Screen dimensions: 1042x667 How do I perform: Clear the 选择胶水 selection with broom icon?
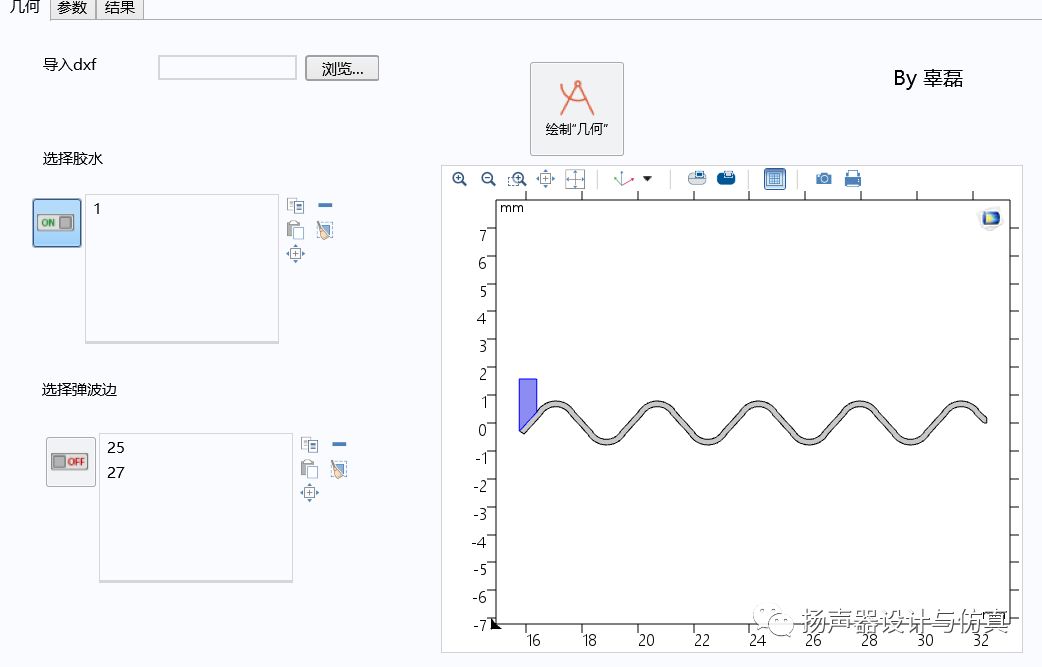[324, 230]
